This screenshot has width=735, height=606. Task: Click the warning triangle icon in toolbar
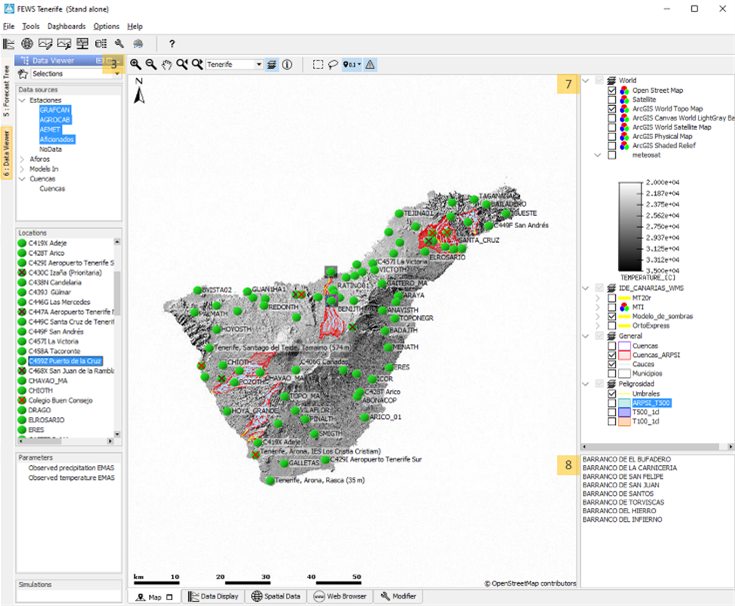370,64
